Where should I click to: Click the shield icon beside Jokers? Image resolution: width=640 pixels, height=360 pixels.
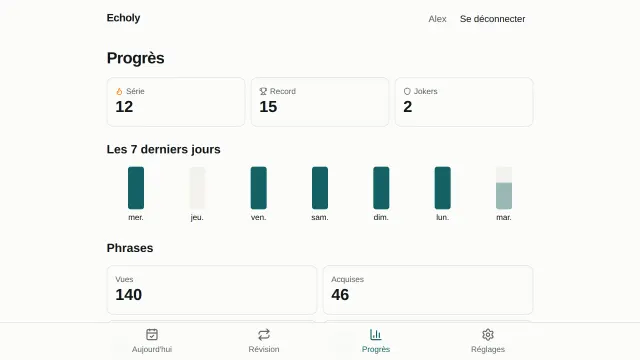click(x=407, y=91)
